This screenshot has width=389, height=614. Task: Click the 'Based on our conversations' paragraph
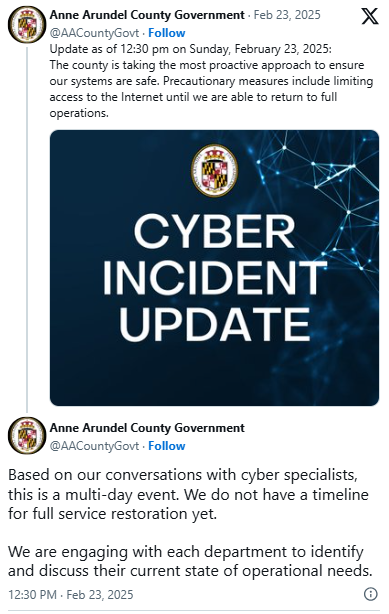click(x=188, y=495)
